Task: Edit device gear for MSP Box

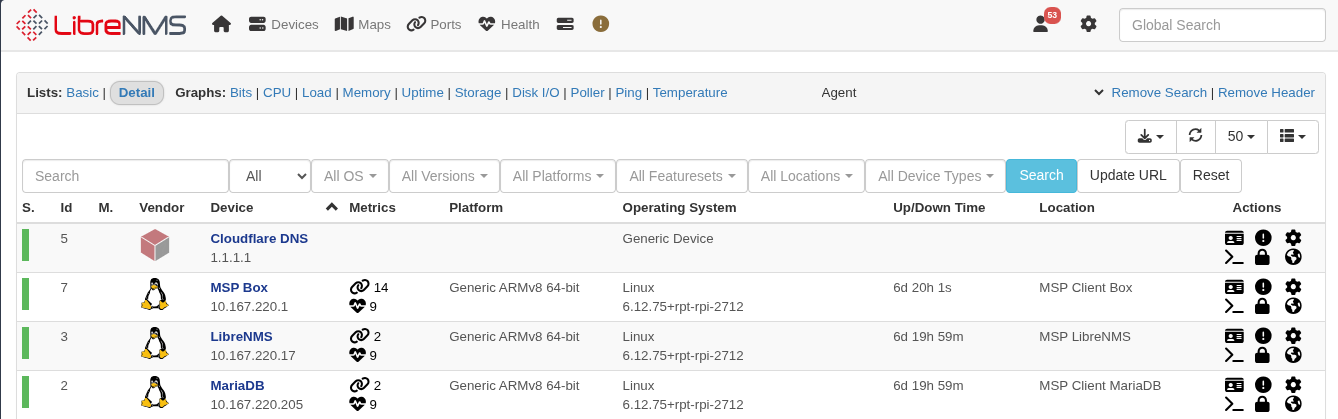Action: tap(1293, 287)
